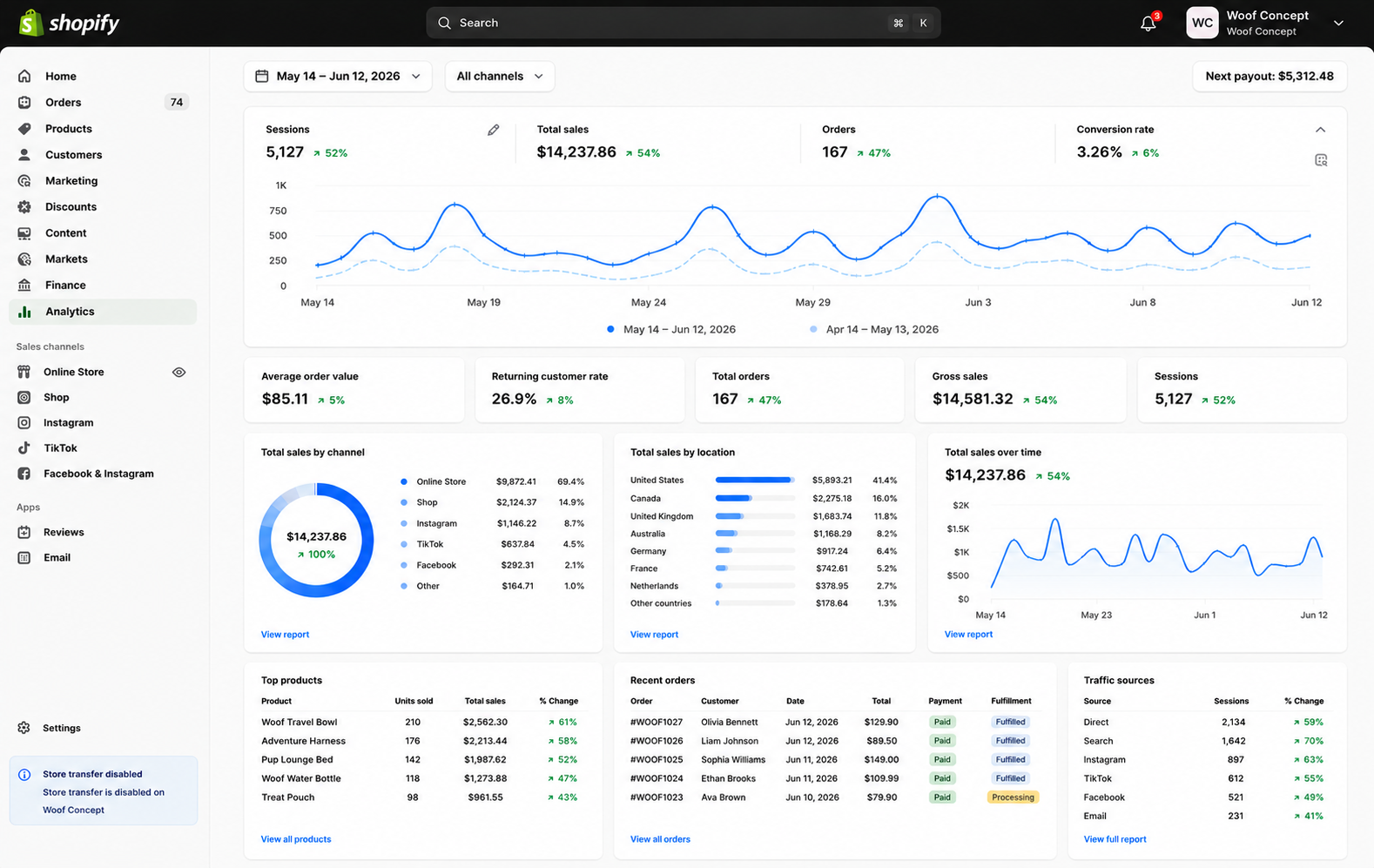
Task: Open Products in the sidebar
Action: (x=103, y=128)
